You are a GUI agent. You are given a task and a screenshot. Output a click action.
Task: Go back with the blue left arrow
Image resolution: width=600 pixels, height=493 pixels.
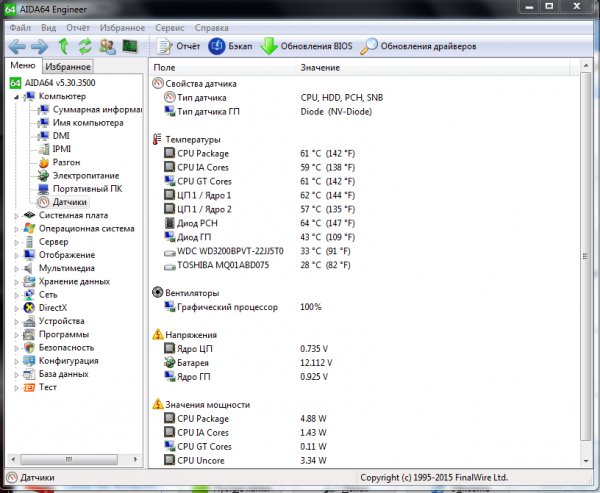pyautogui.click(x=17, y=47)
